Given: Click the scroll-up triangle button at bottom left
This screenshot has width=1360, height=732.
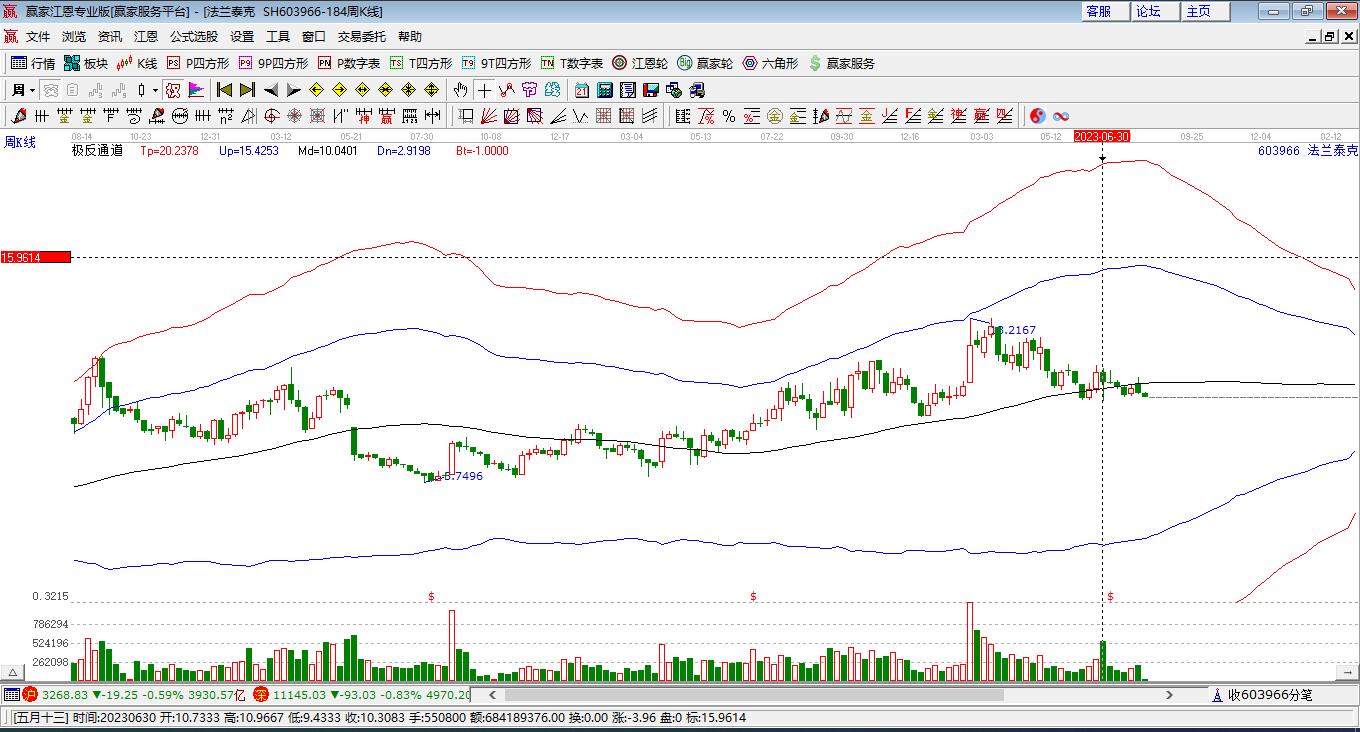Looking at the screenshot, I should coord(13,673).
